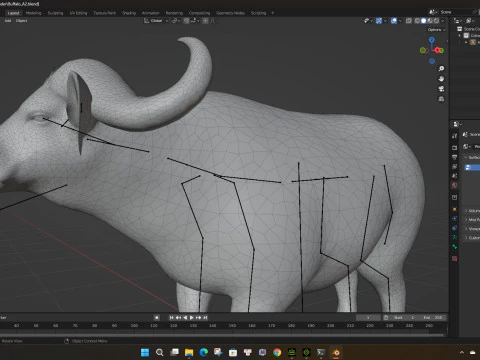Toggle auto keying record button
480x360 pixels.
[x=157, y=318]
